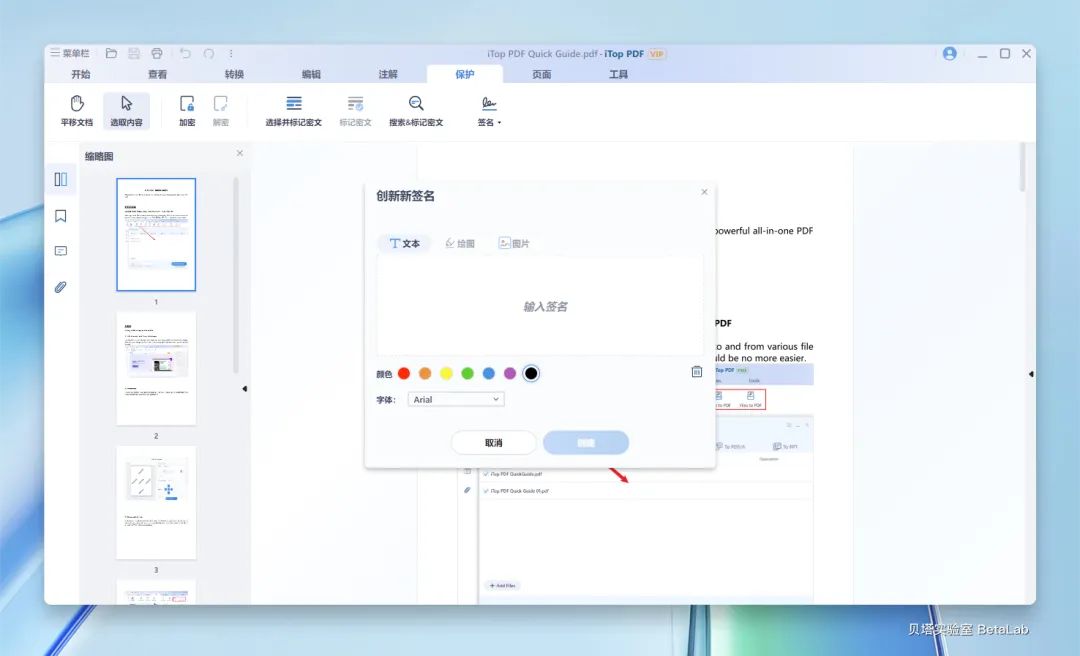Switch to the 开始 tab
Screen dimensions: 1080x656
pos(81,74)
